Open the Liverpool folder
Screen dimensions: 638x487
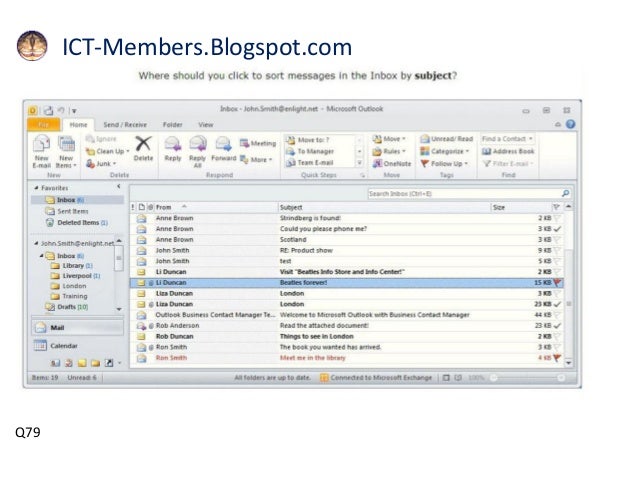click(x=75, y=276)
